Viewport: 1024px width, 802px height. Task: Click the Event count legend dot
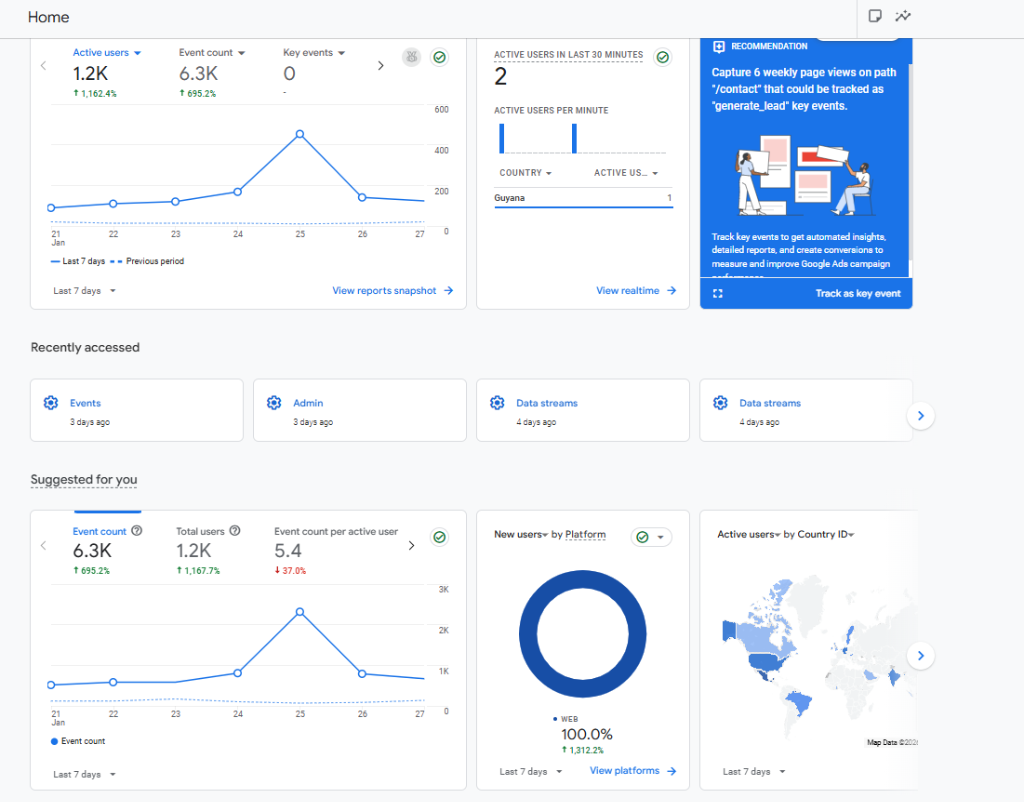(x=54, y=741)
